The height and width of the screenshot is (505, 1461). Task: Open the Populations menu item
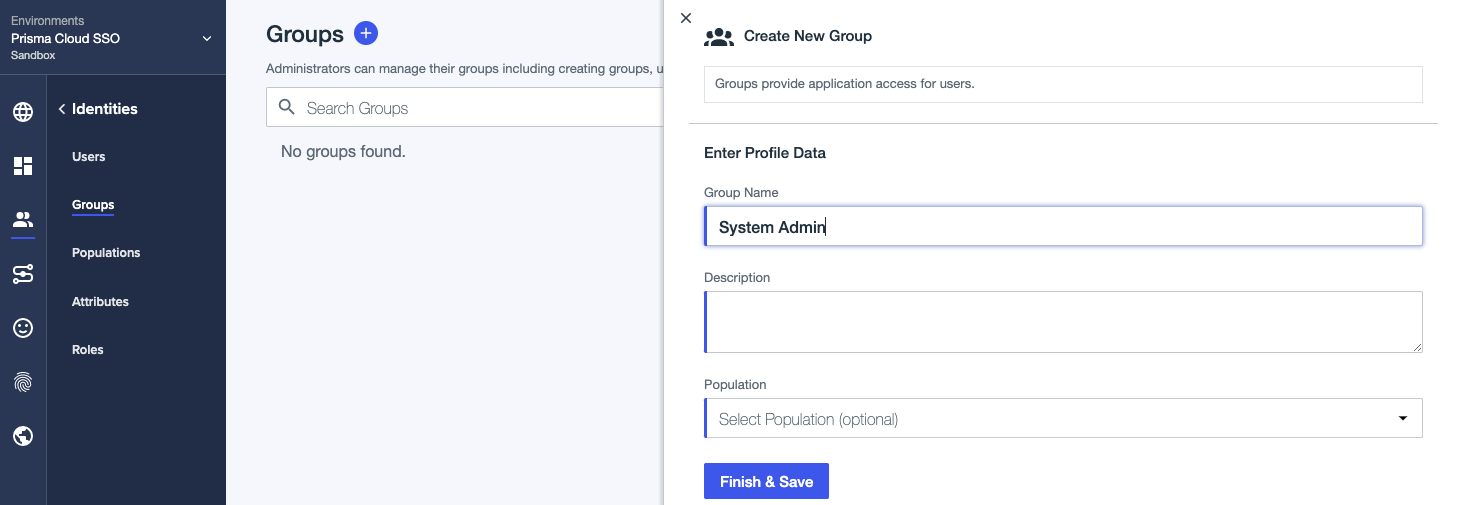coord(106,253)
